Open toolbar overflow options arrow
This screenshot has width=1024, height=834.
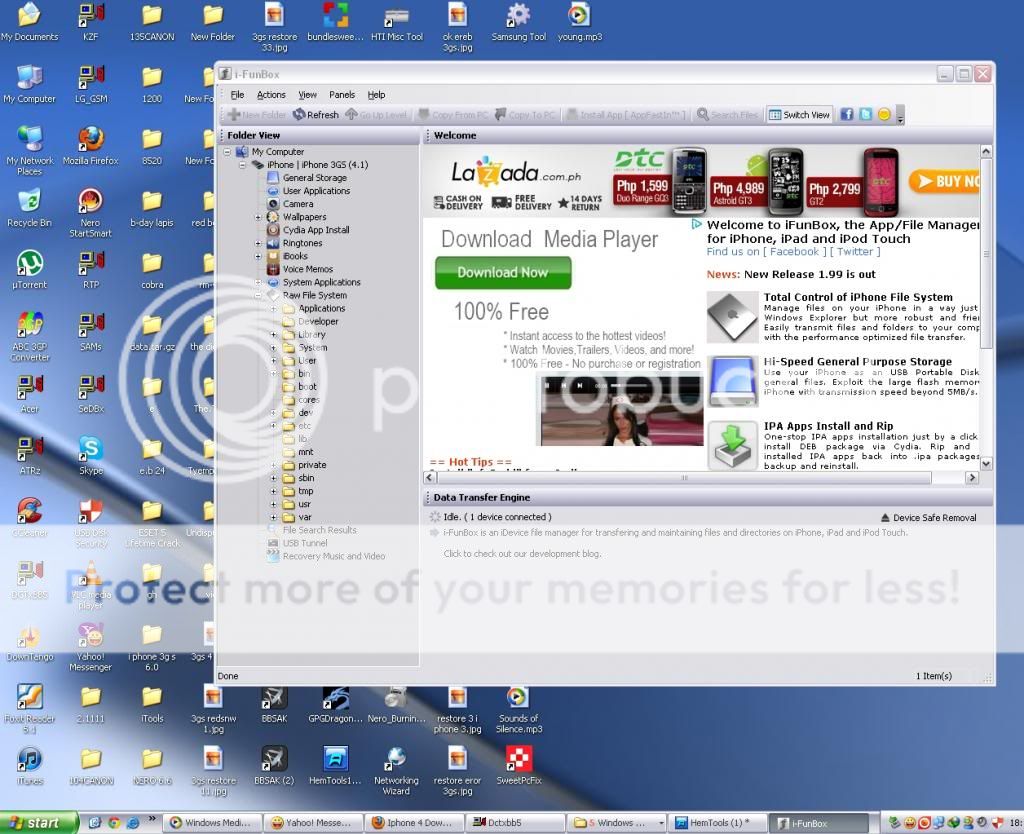[901, 116]
